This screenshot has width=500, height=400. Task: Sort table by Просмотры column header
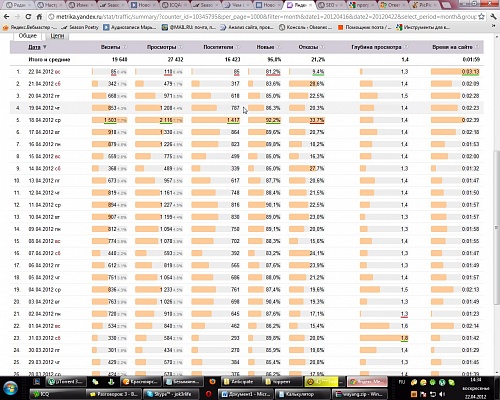point(161,47)
